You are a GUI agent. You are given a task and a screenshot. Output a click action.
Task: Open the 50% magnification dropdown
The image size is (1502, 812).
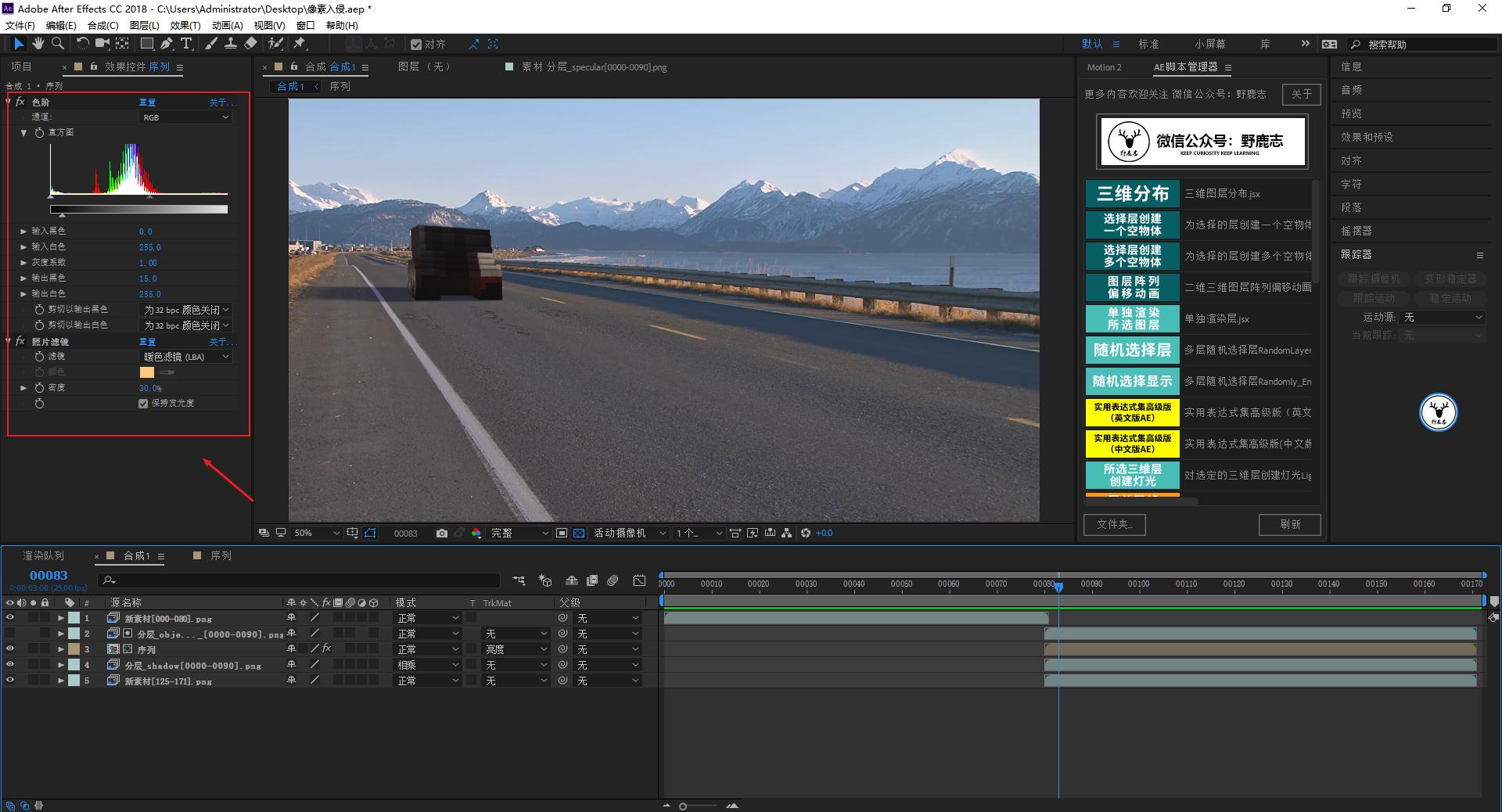pyautogui.click(x=316, y=534)
